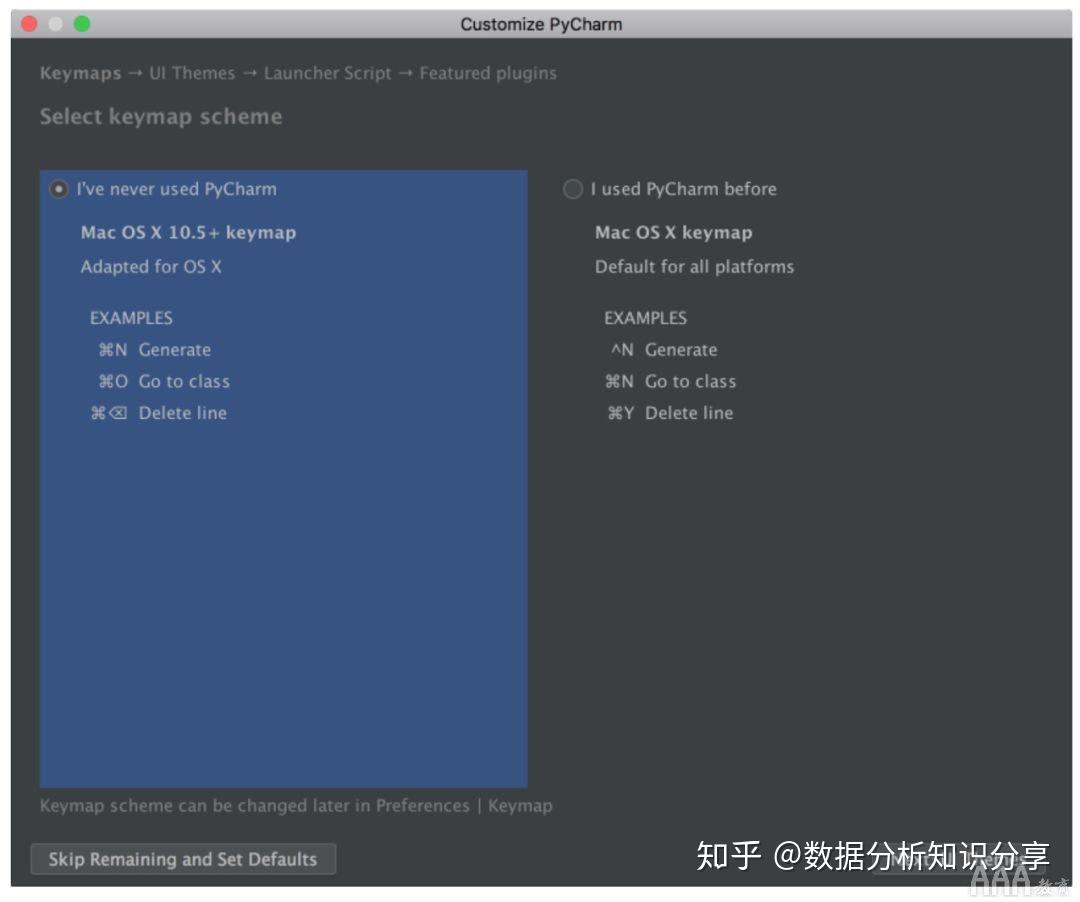The width and height of the screenshot is (1080, 902).
Task: Click the 'Keymaps' breadcrumb step
Action: pyautogui.click(x=80, y=73)
